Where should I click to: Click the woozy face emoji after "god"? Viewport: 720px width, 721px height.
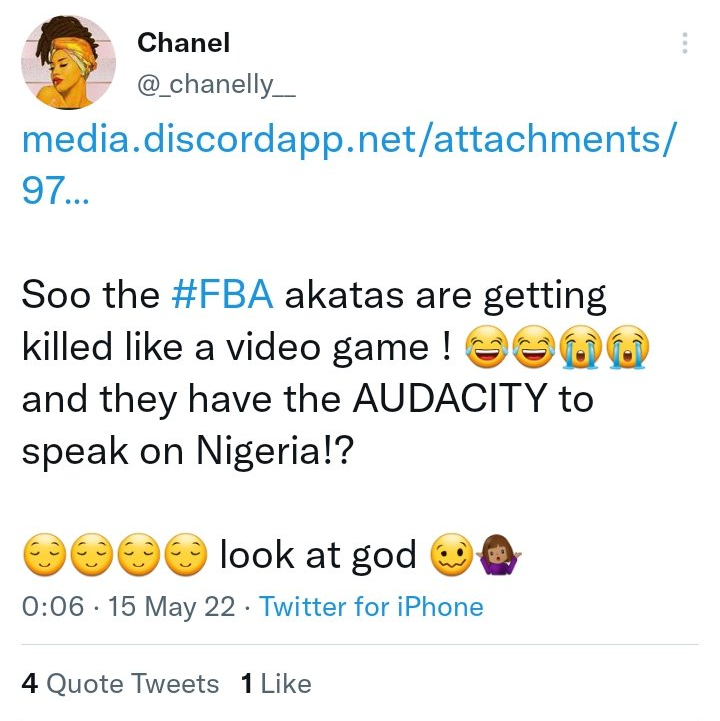pos(448,556)
